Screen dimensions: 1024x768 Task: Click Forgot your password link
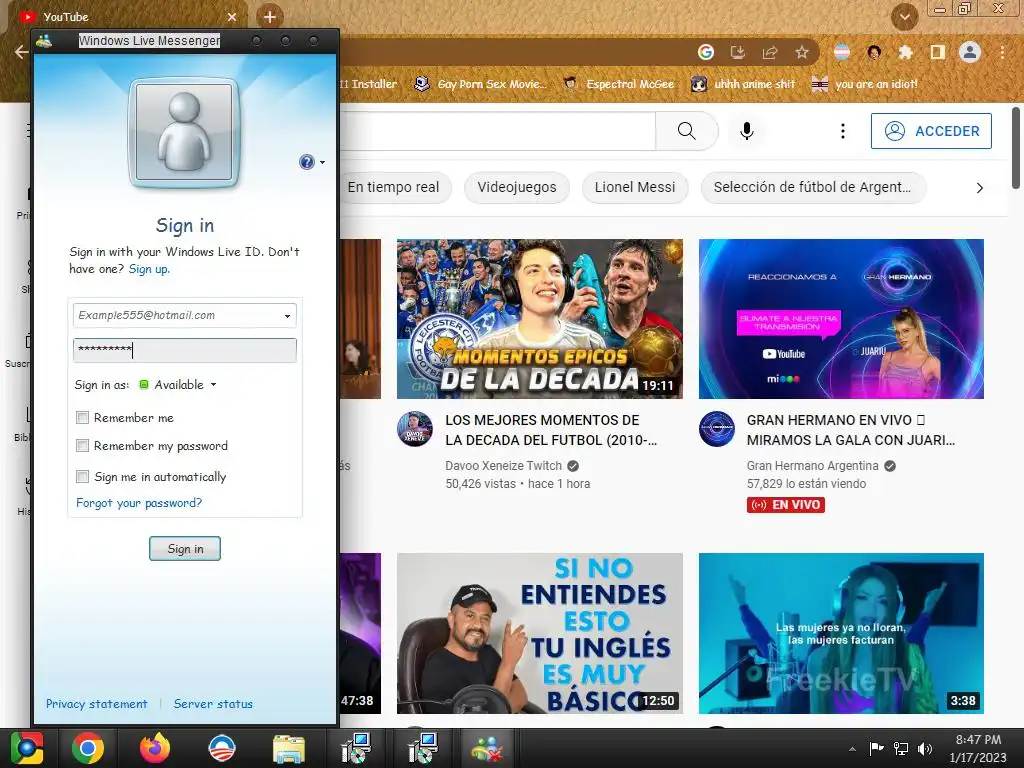point(139,503)
